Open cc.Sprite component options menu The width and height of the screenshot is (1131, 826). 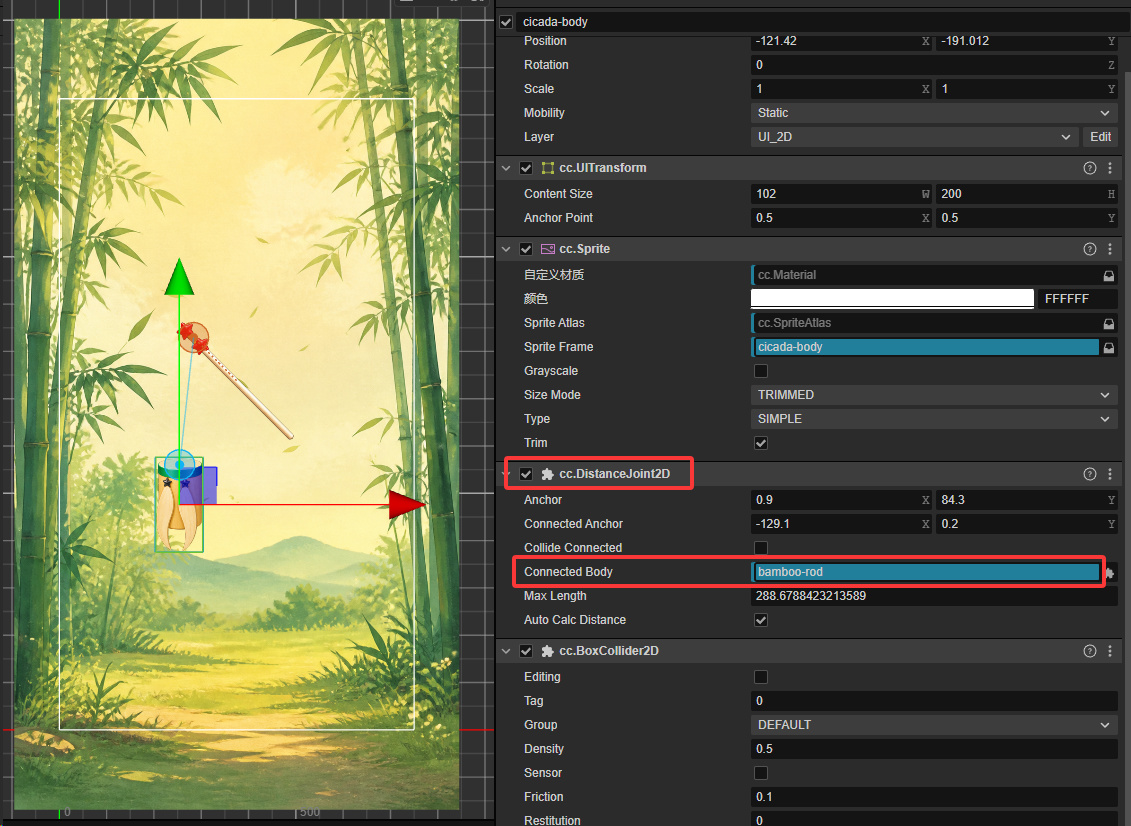1109,249
